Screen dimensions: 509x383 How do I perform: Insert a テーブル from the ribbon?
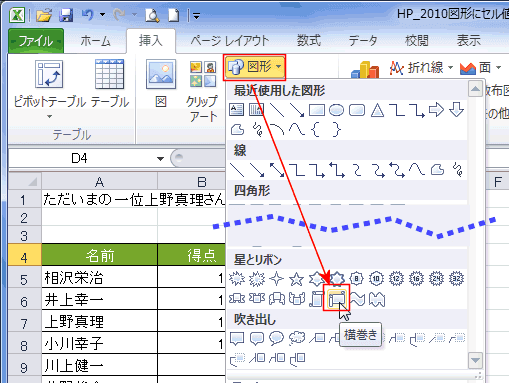pos(109,83)
